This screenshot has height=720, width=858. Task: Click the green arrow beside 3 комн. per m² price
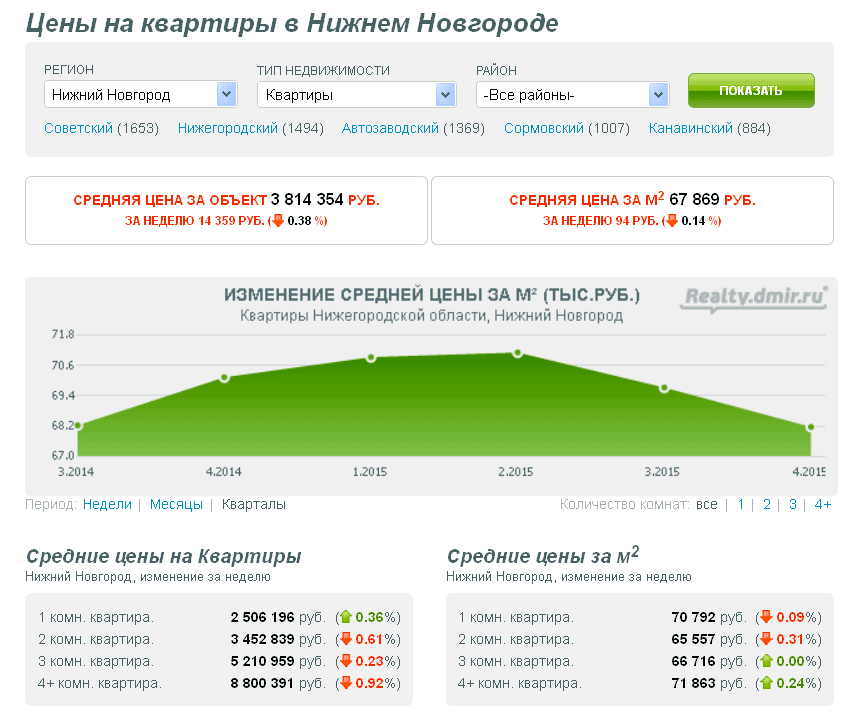(766, 661)
